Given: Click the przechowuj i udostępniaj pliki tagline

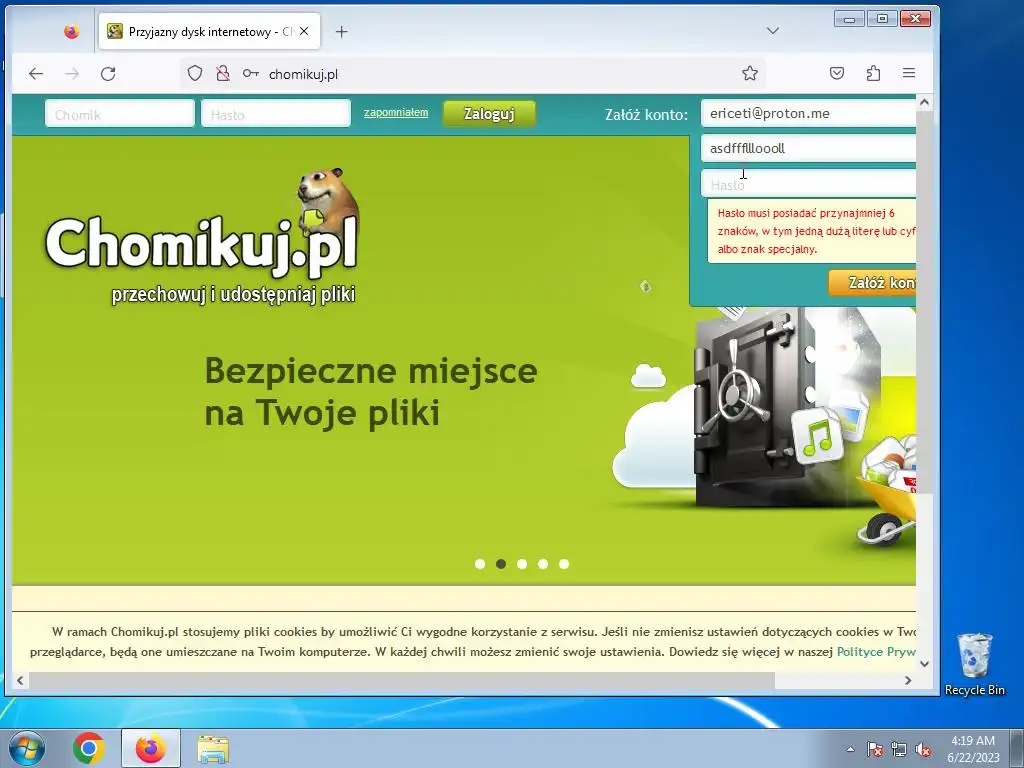Looking at the screenshot, I should (233, 295).
